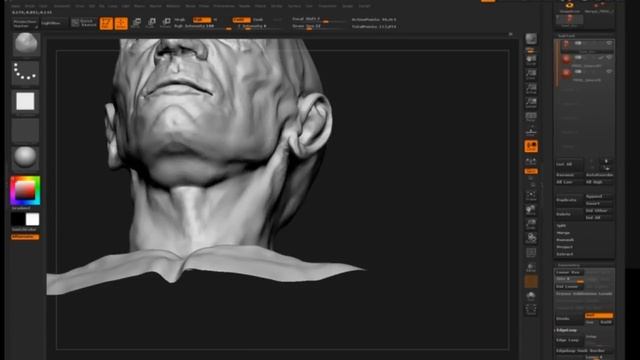Expand the Split section
Viewport: 640px width, 360px height.
click(562, 226)
